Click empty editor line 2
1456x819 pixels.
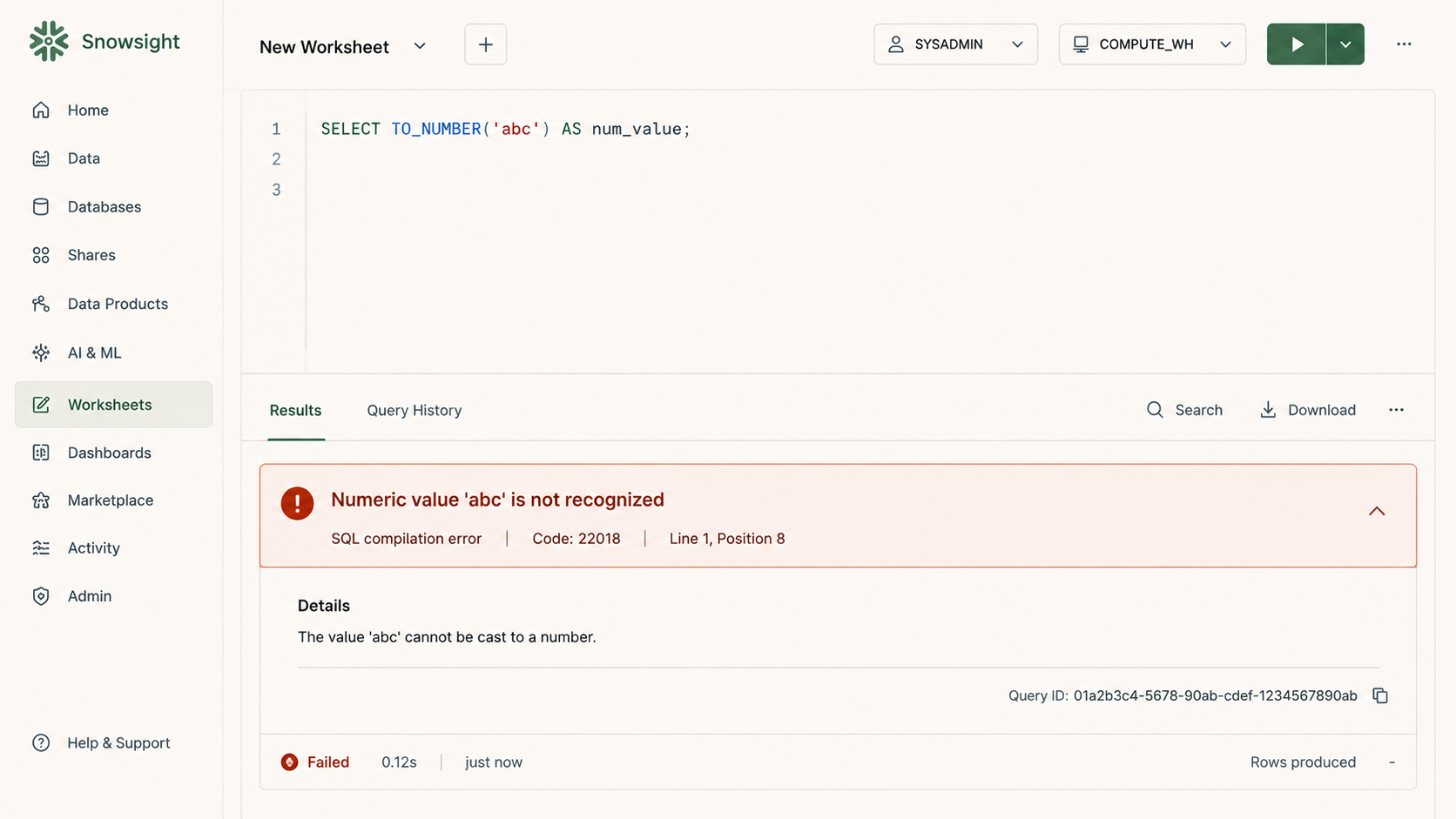(869, 159)
